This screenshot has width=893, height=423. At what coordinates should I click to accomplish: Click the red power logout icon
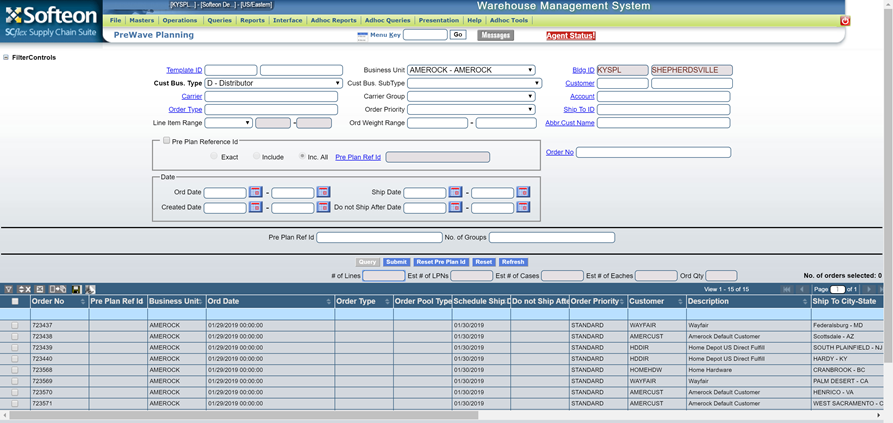[845, 20]
